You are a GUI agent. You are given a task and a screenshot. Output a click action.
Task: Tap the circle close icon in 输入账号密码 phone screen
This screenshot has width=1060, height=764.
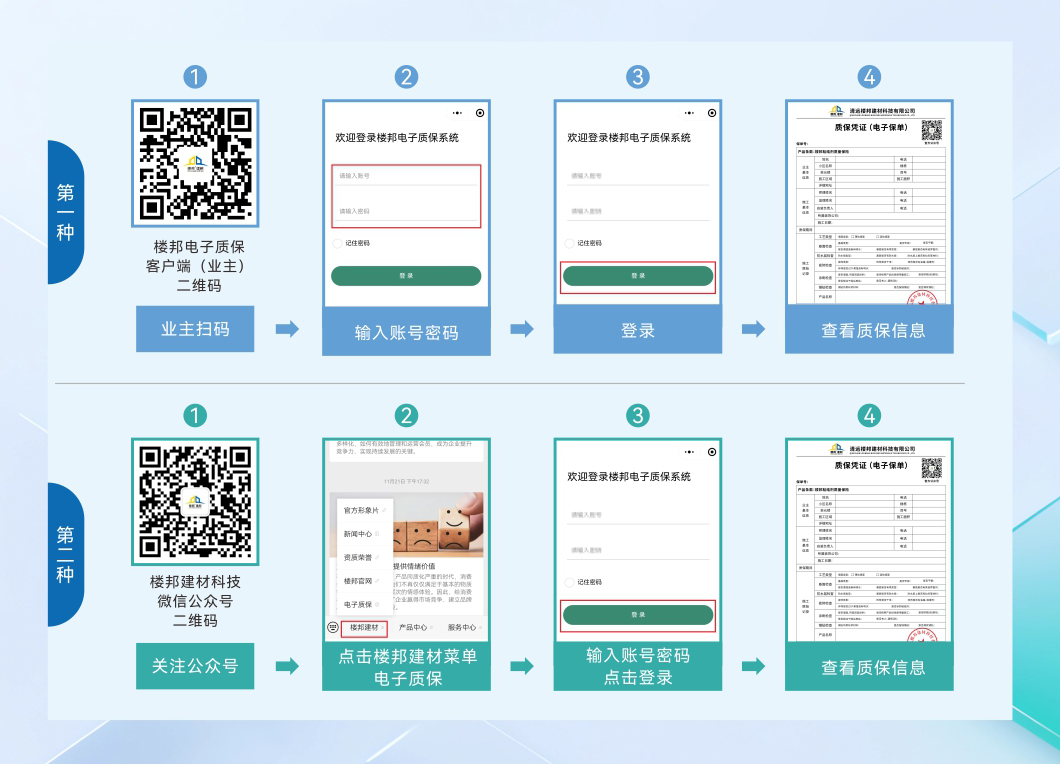point(480,113)
